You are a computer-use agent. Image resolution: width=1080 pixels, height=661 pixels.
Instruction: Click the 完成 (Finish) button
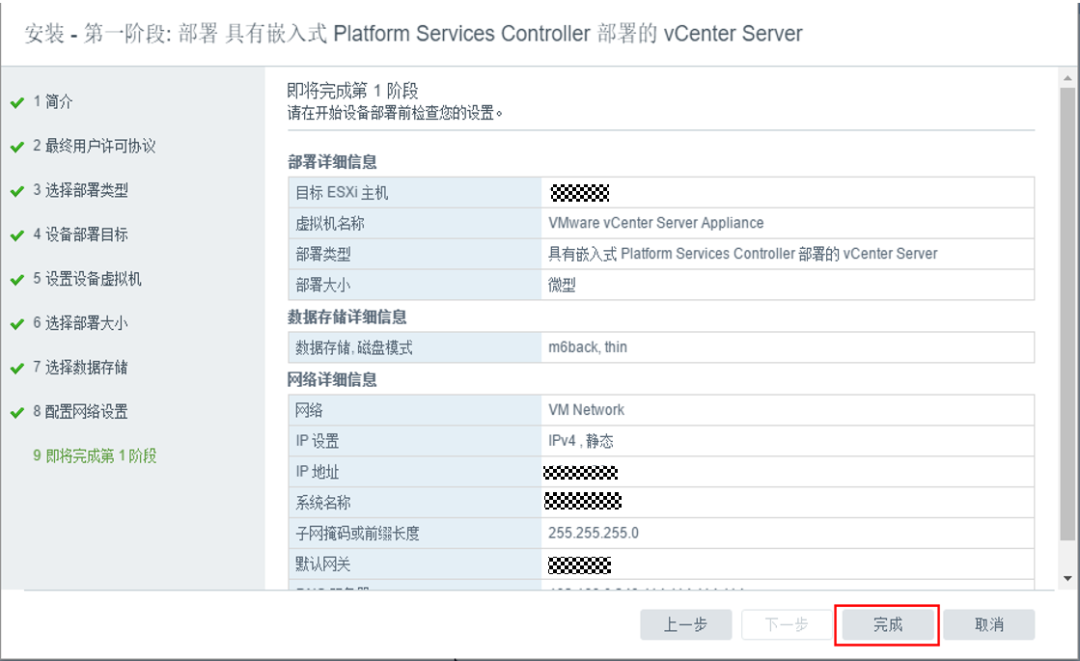point(887,625)
